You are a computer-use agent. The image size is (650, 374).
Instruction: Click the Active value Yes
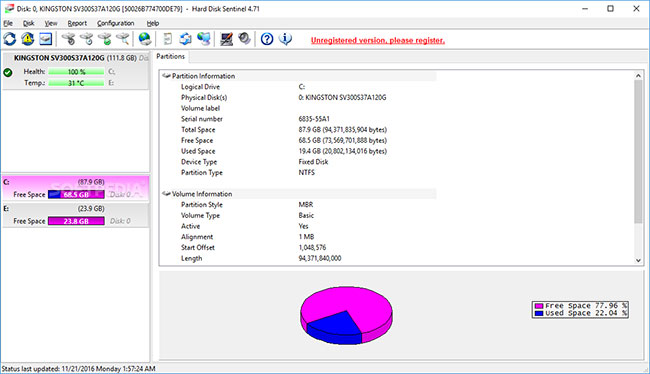tap(303, 226)
